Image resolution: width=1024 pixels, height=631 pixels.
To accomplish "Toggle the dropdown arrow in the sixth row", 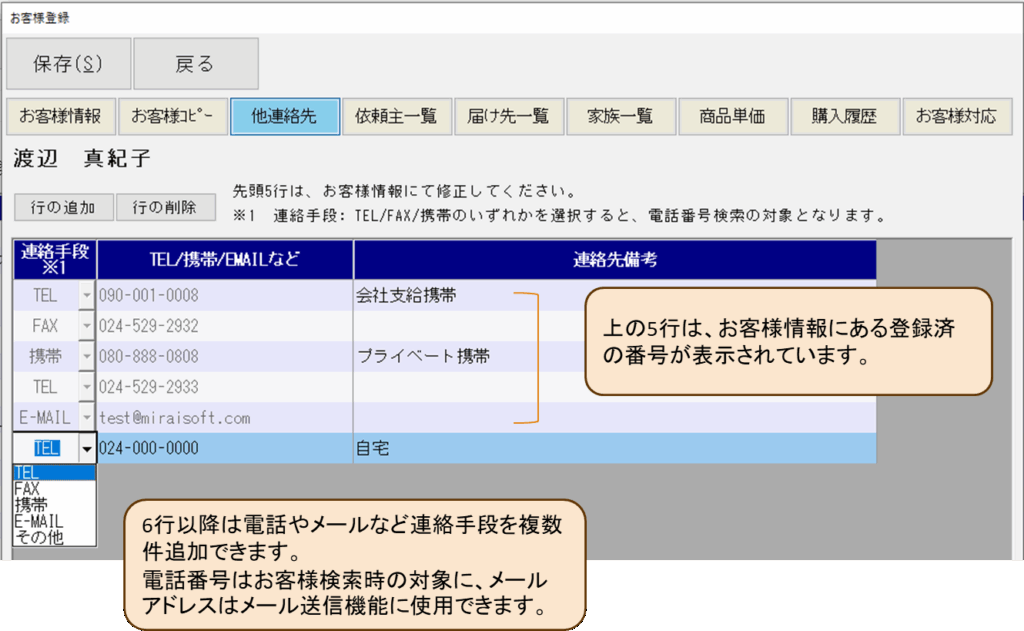I will click(x=86, y=449).
